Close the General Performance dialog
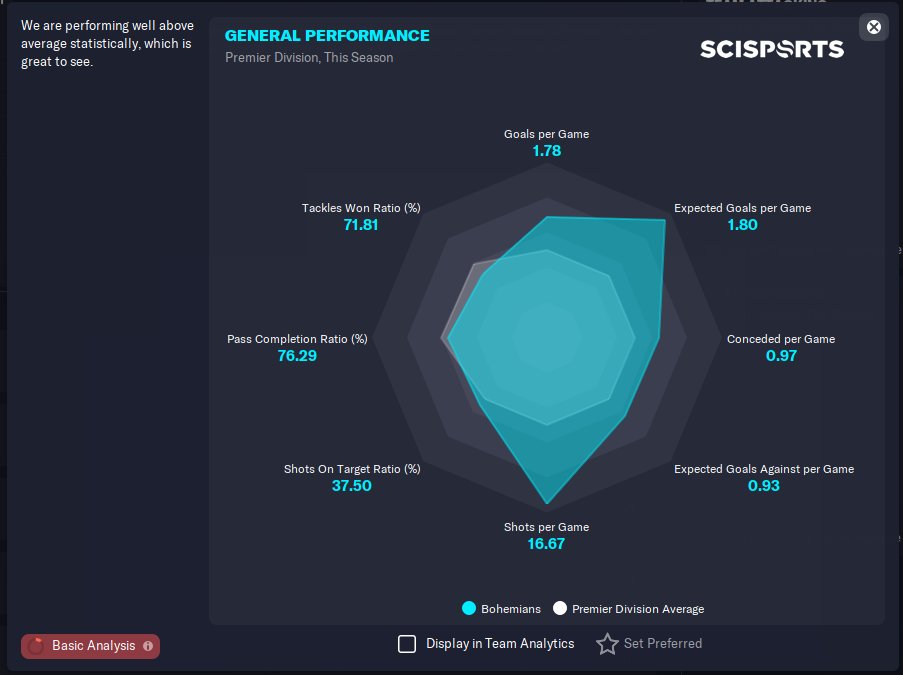903x675 pixels. (x=873, y=27)
